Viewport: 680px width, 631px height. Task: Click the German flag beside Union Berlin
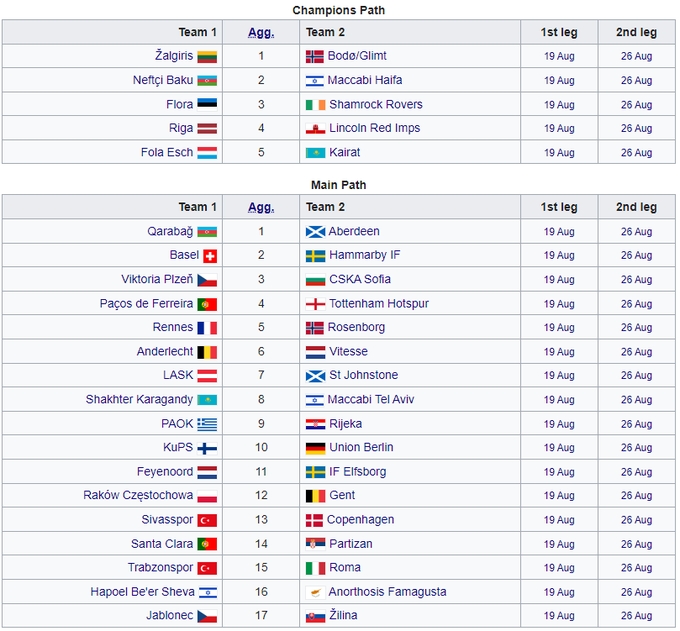point(314,448)
